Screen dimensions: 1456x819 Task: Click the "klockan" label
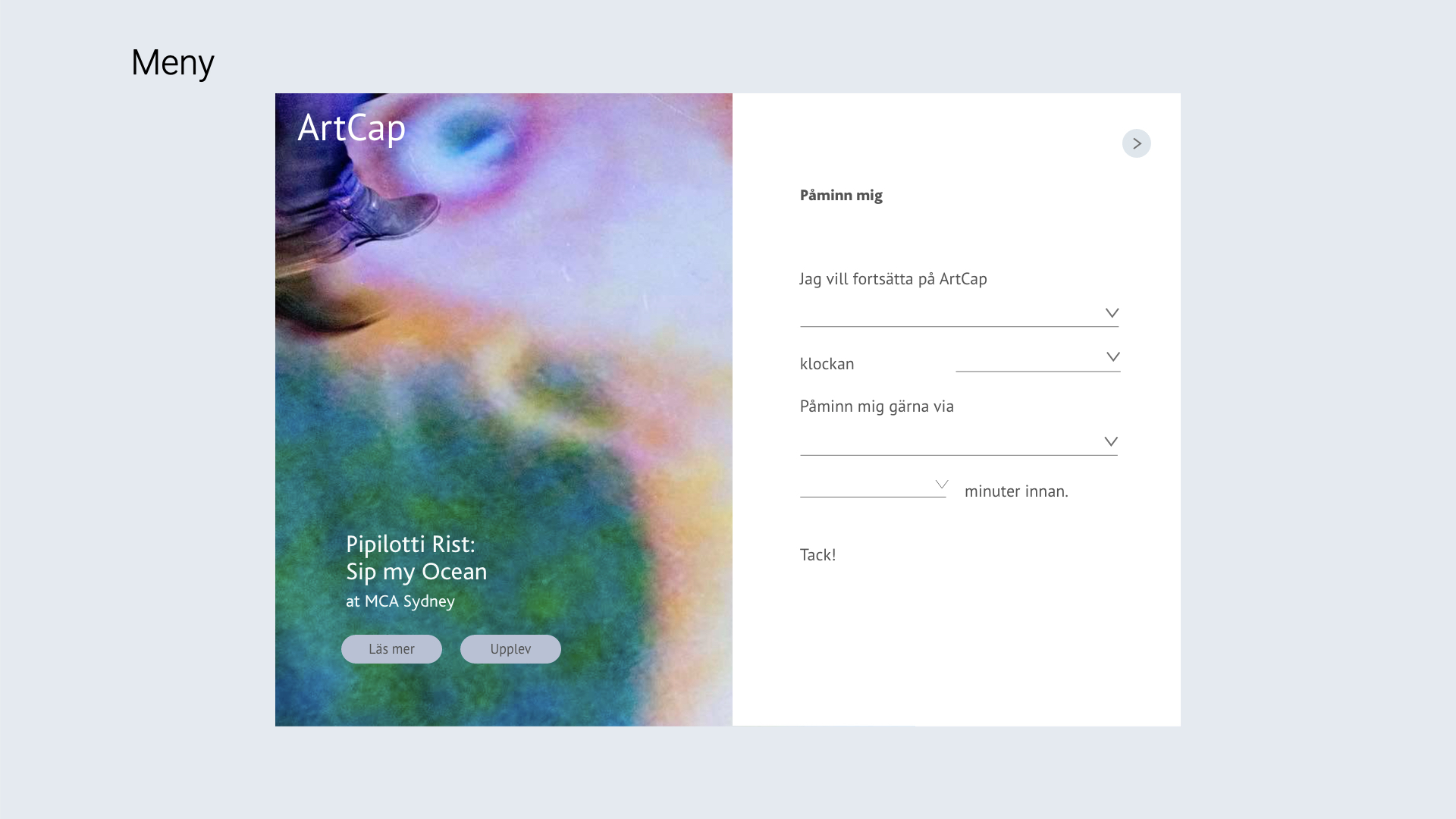(x=827, y=364)
